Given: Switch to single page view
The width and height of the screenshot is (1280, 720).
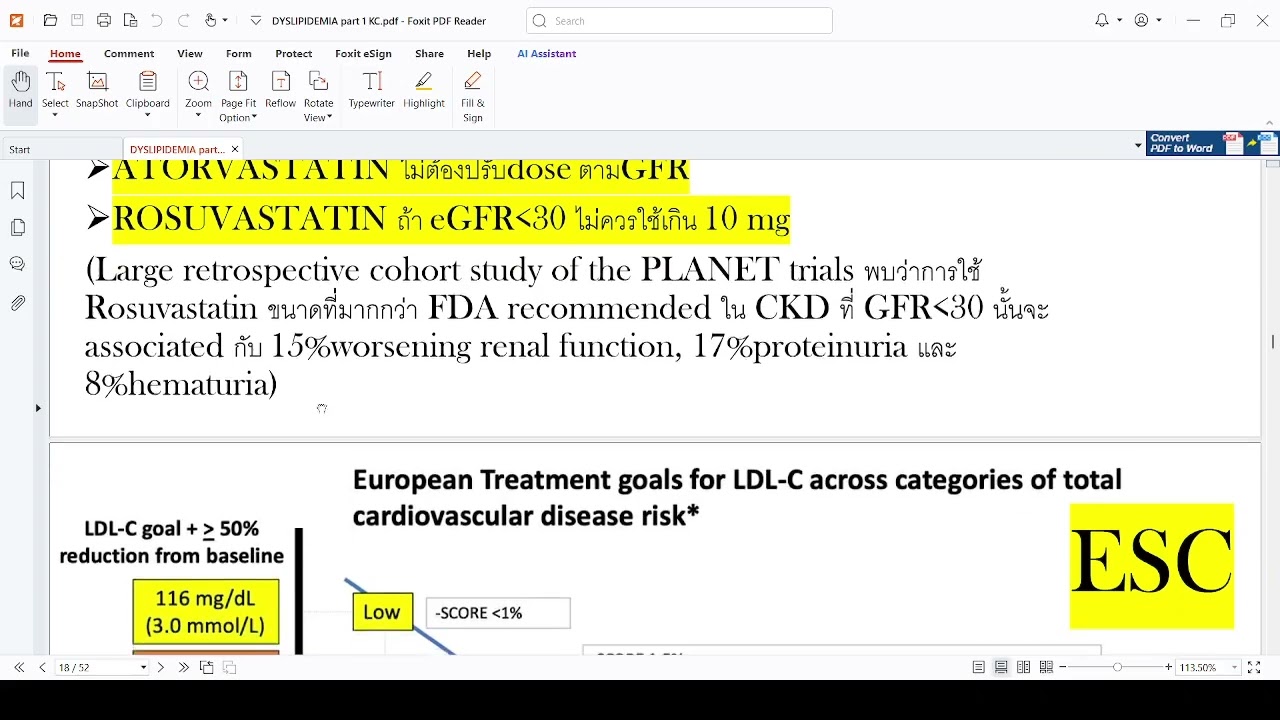Looking at the screenshot, I should pos(979,667).
